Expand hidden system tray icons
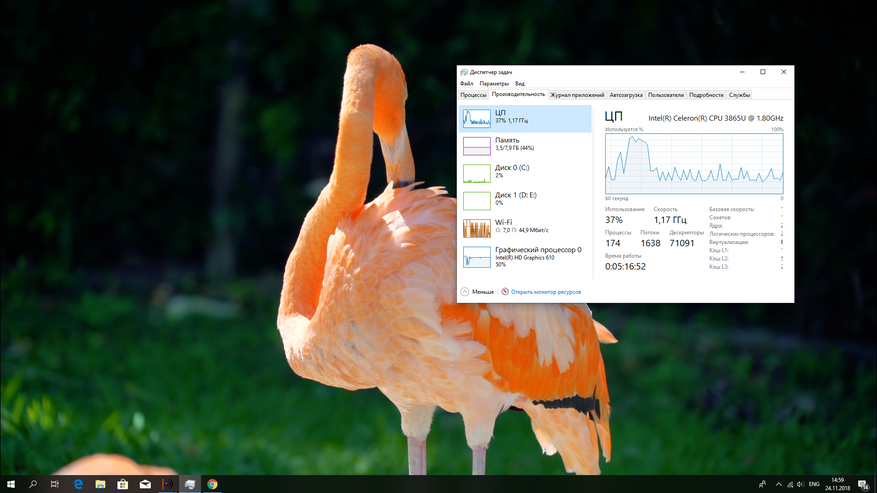The height and width of the screenshot is (493, 877). tap(779, 484)
